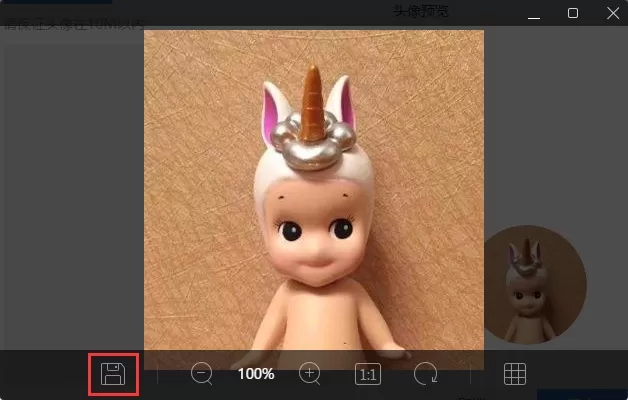
Task: Maximize the avatar preview window
Action: pyautogui.click(x=573, y=13)
